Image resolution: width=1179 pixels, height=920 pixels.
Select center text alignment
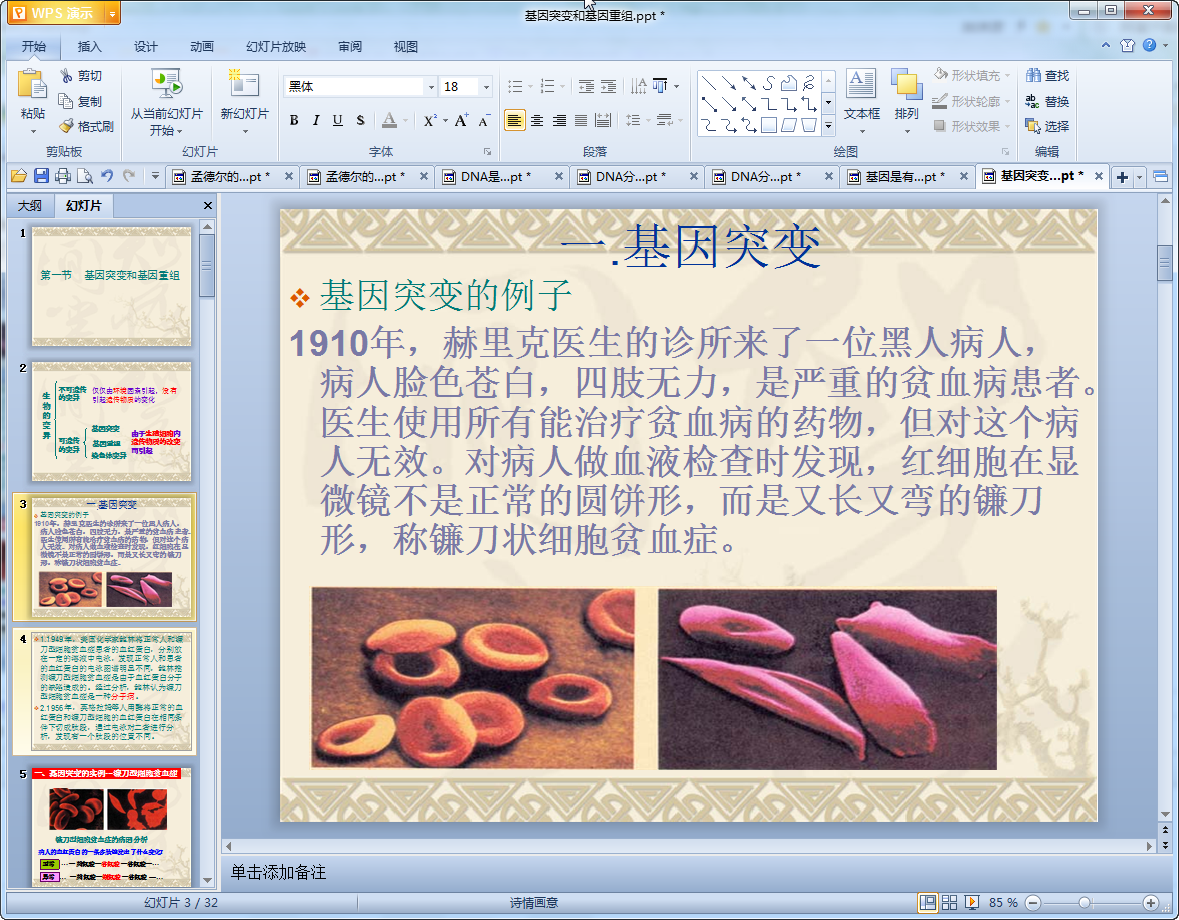tap(537, 120)
